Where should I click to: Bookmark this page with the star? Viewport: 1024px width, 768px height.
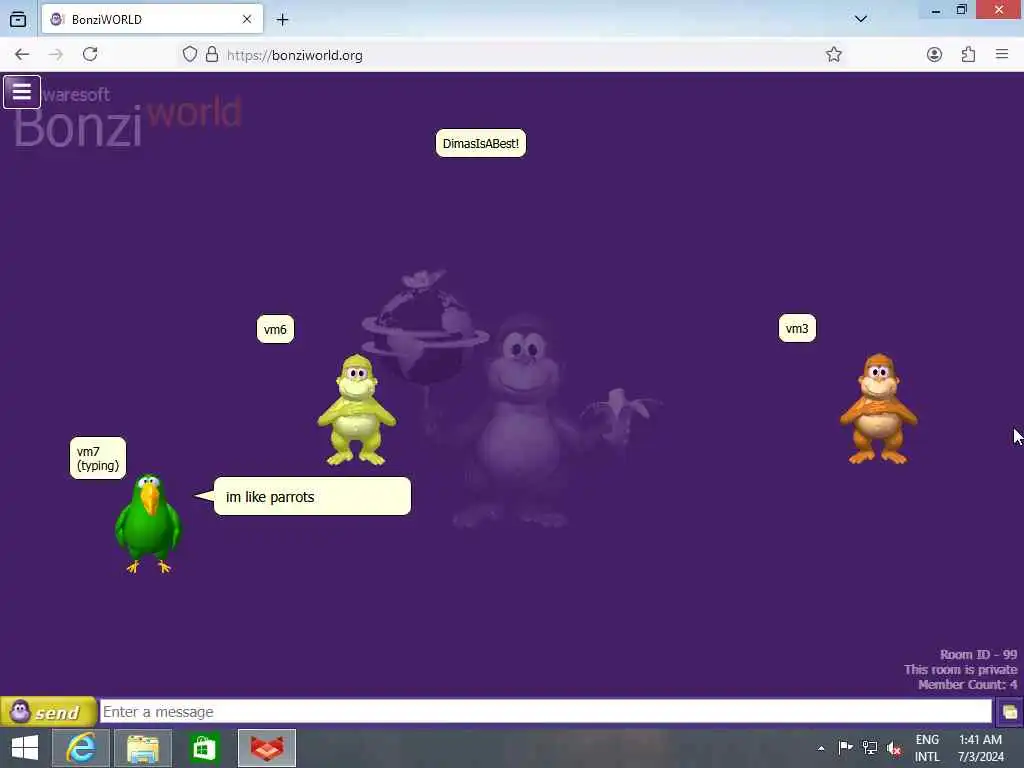point(833,54)
